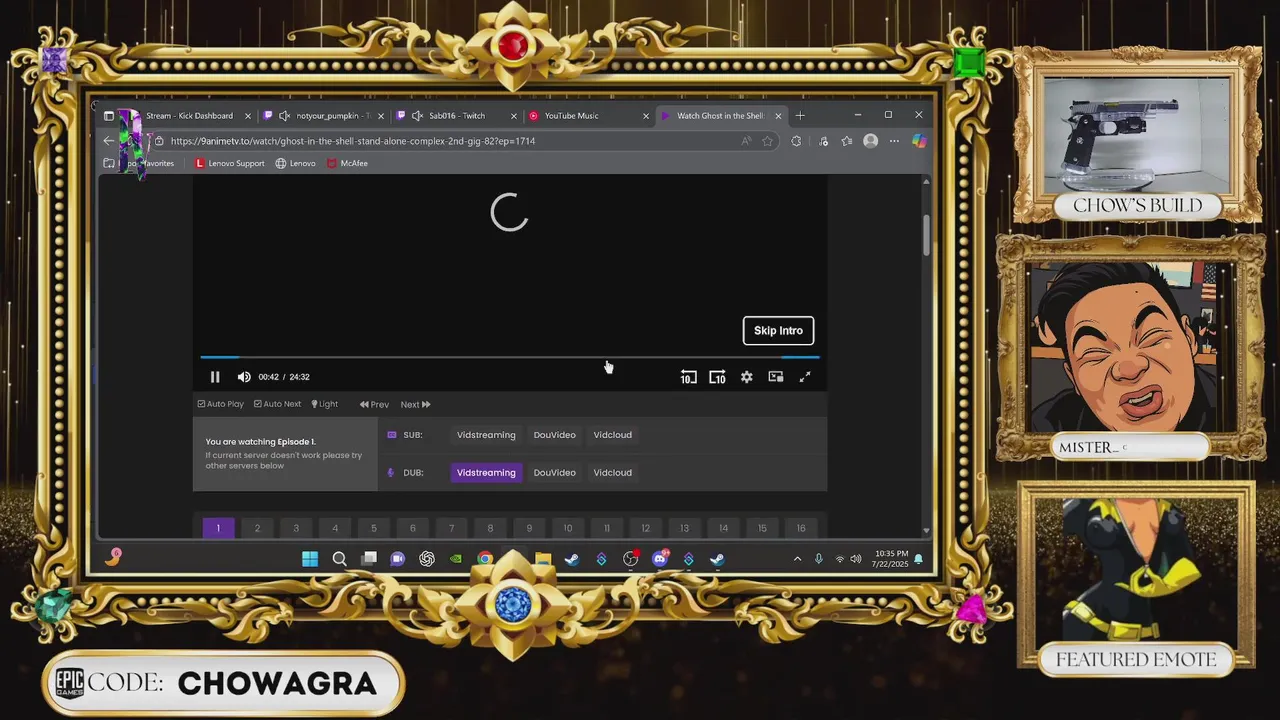This screenshot has height=720, width=1280.
Task: Open browser extensions puzzle icon
Action: pos(796,141)
